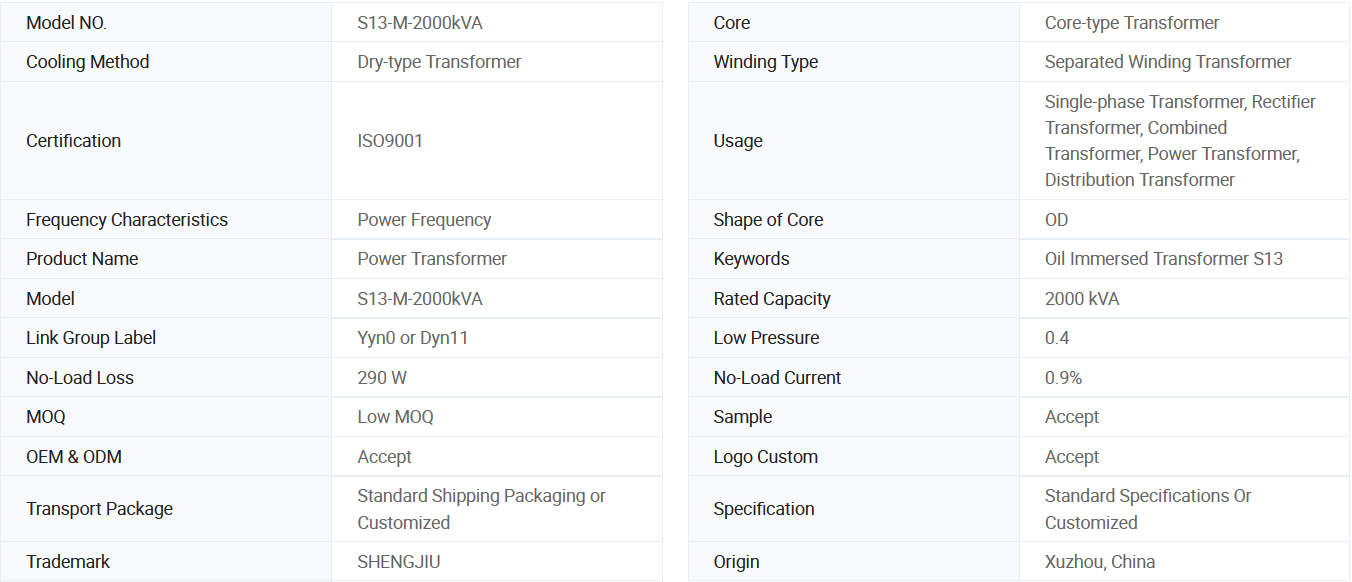Click the "OEM & ODM" label

pos(74,457)
